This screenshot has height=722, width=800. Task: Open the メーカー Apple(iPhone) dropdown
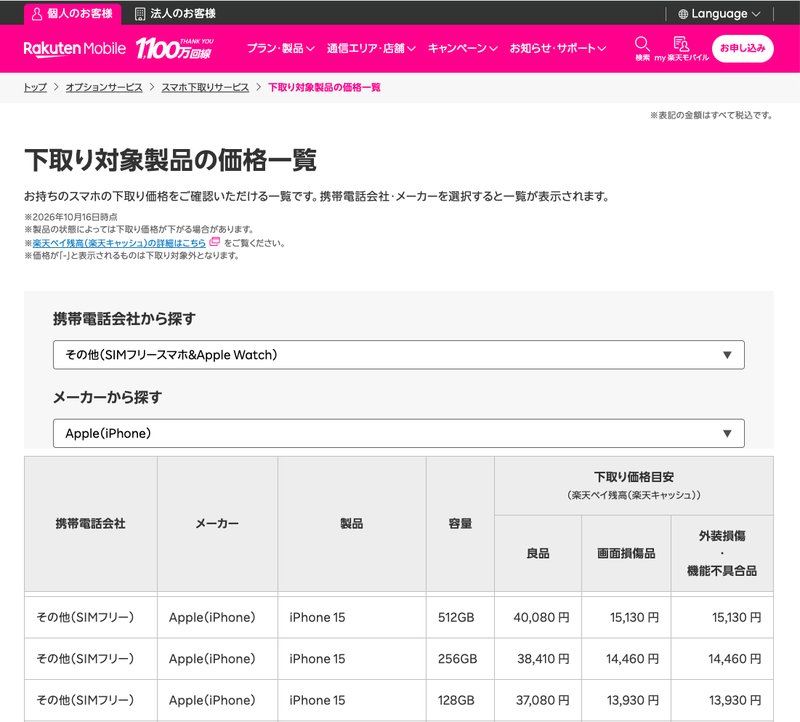coord(398,433)
